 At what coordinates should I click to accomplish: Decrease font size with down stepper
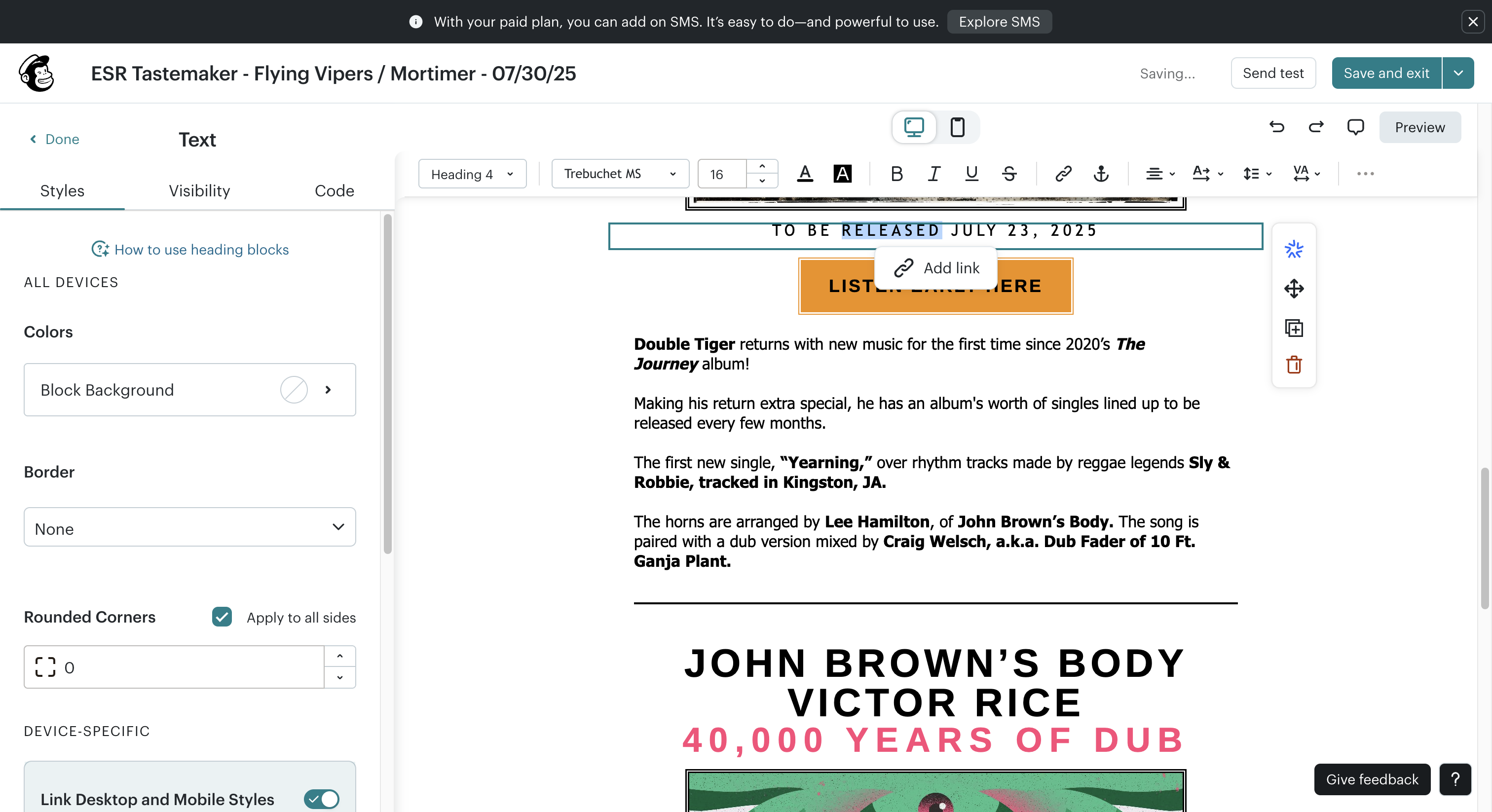coord(762,181)
